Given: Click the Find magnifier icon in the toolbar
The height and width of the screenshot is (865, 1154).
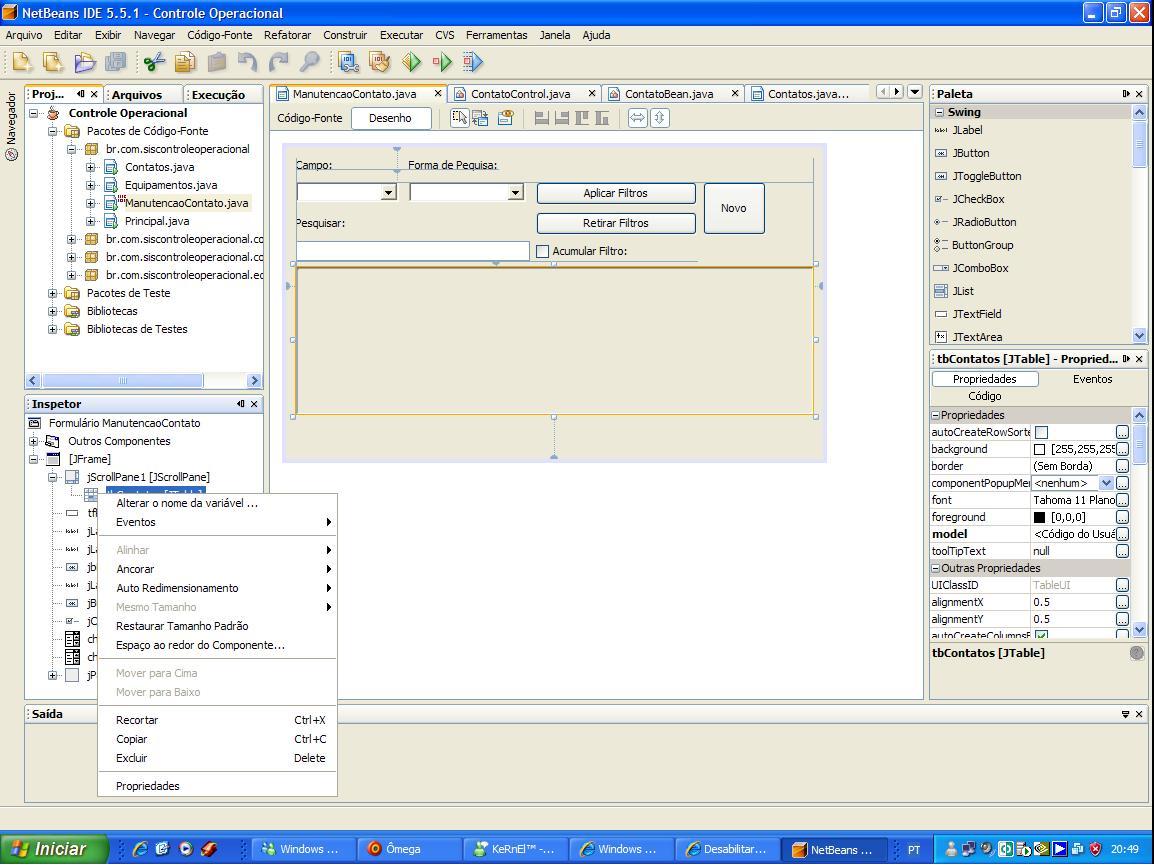Looking at the screenshot, I should 309,63.
